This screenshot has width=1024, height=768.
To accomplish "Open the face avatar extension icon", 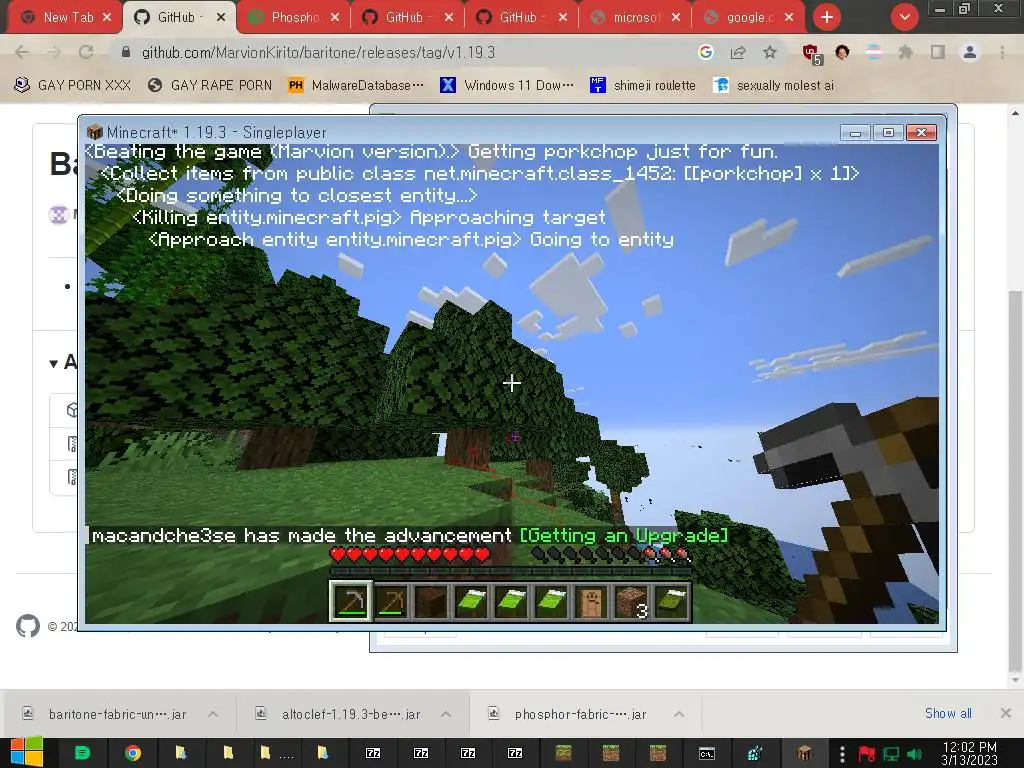I will [842, 52].
